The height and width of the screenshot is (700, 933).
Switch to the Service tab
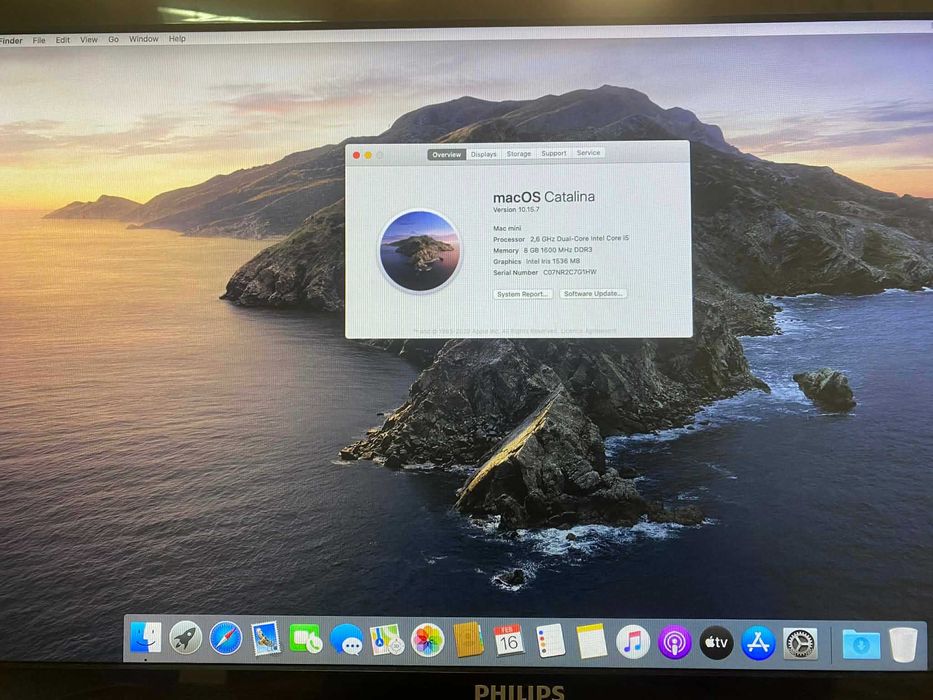click(x=588, y=153)
